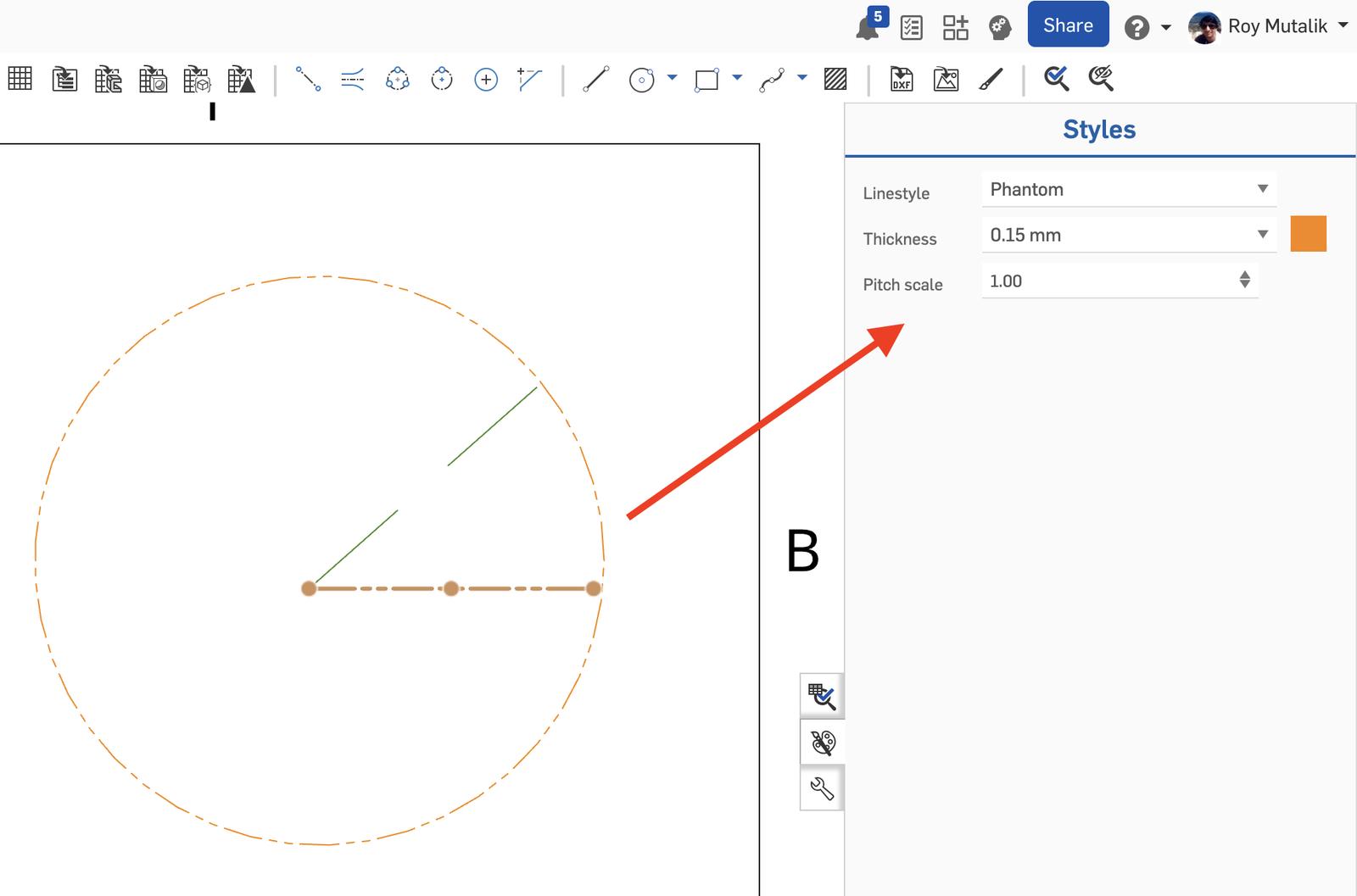Click the center mark circle-plus tool
Screen dimensions: 1357x896
point(486,80)
